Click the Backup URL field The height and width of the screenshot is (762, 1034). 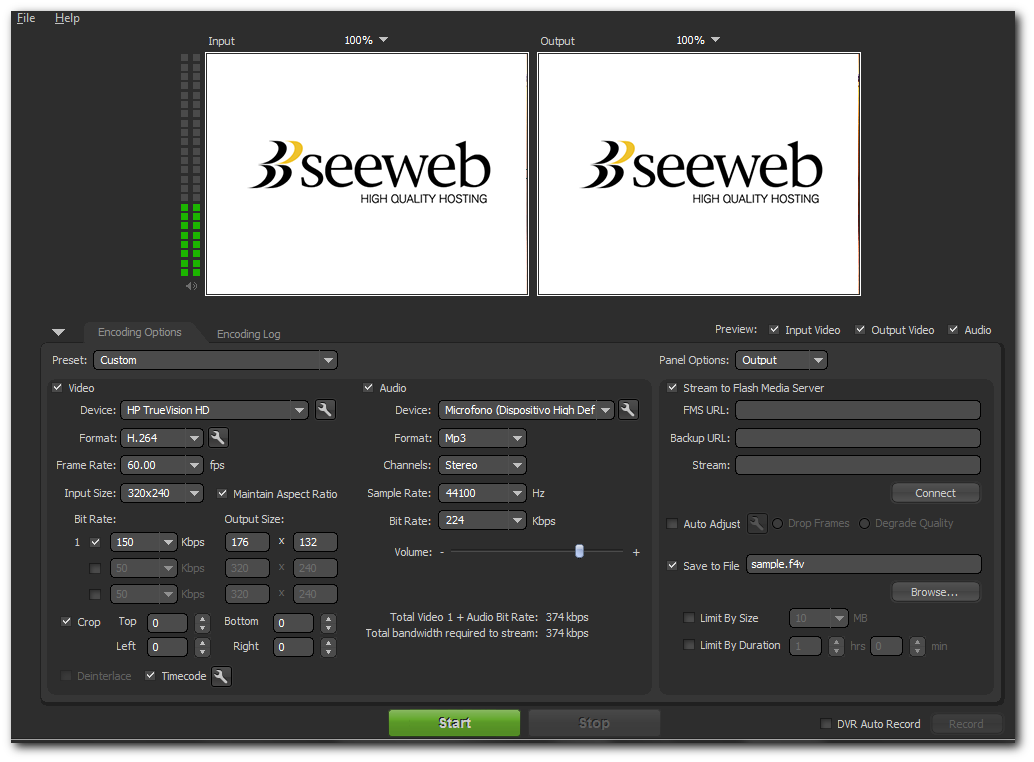click(858, 438)
